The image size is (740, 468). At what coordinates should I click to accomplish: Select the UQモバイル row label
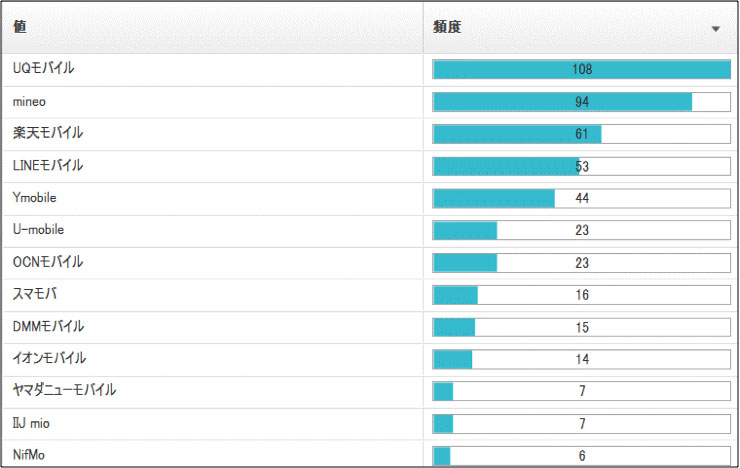[43, 68]
